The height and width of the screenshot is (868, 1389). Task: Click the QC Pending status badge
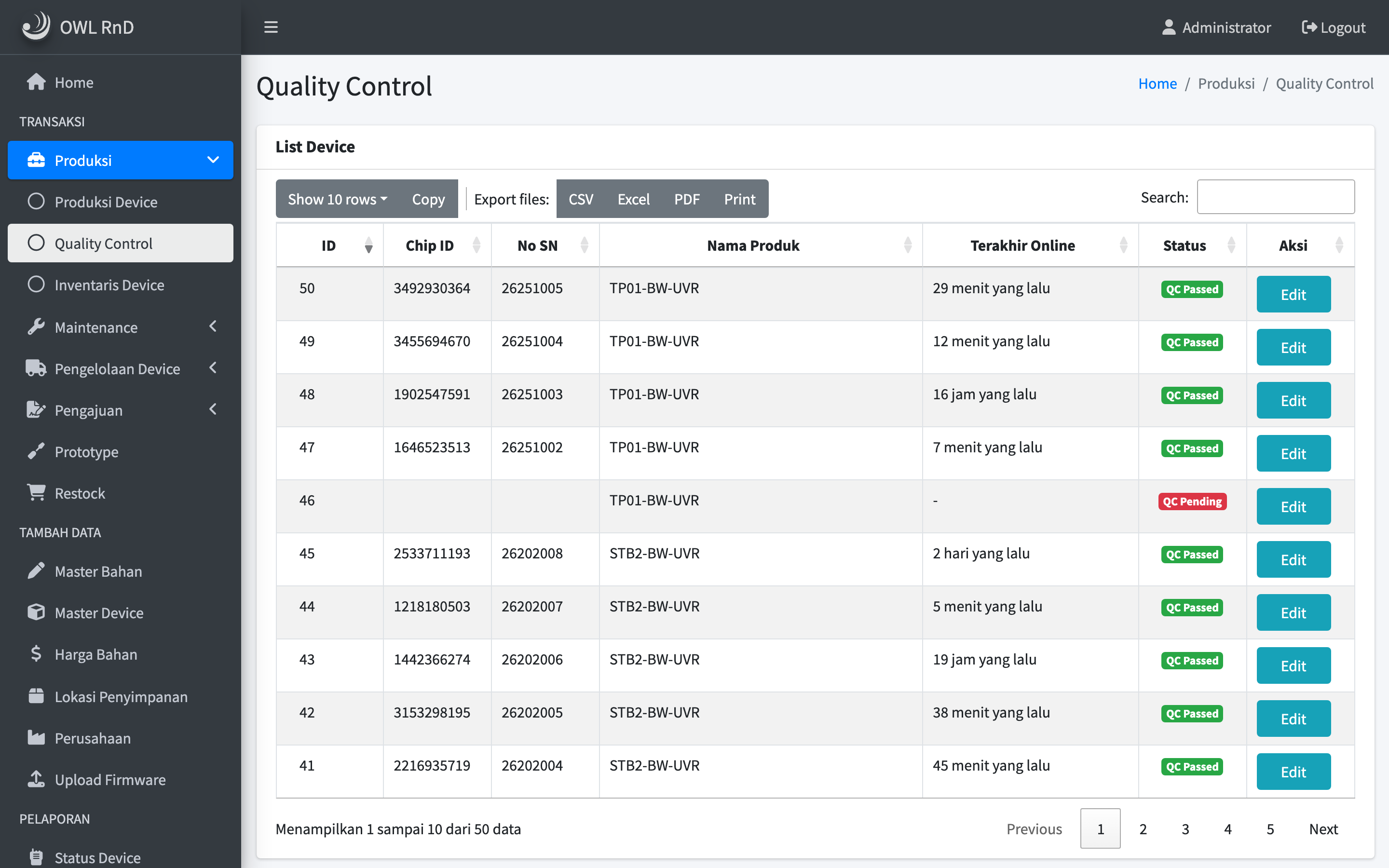pyautogui.click(x=1192, y=501)
